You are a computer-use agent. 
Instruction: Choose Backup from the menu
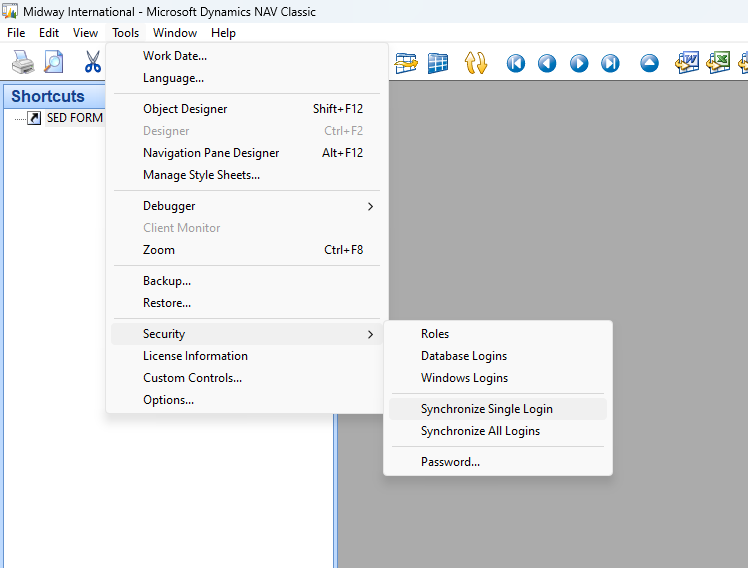tap(247, 281)
